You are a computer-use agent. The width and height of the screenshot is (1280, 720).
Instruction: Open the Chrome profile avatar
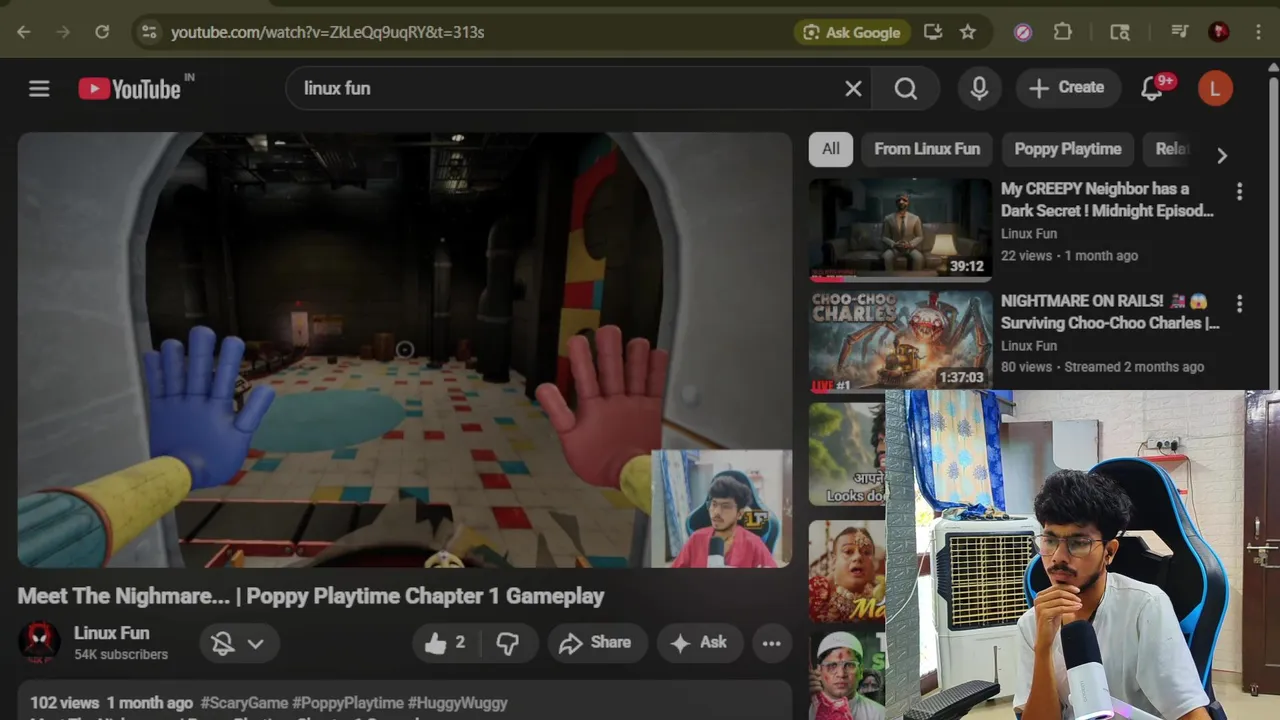coord(1219,32)
